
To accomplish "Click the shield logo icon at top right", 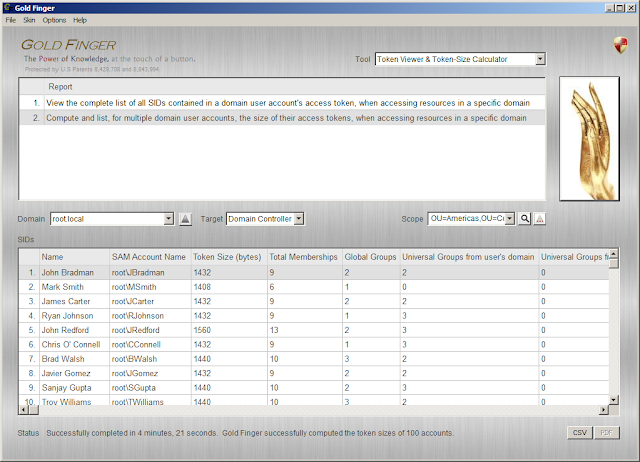I will [x=620, y=45].
